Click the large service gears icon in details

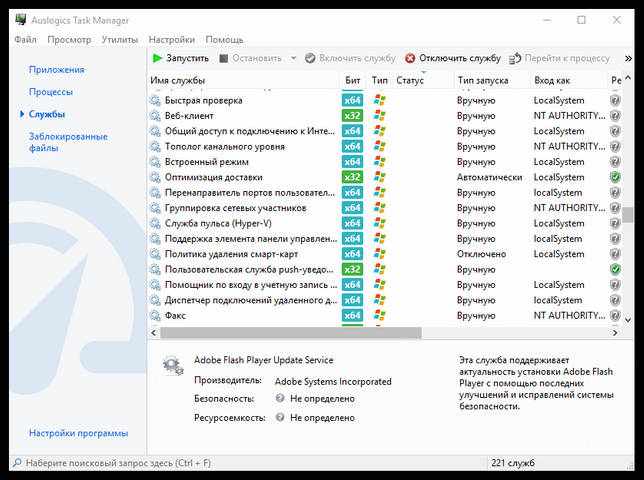pyautogui.click(x=172, y=365)
